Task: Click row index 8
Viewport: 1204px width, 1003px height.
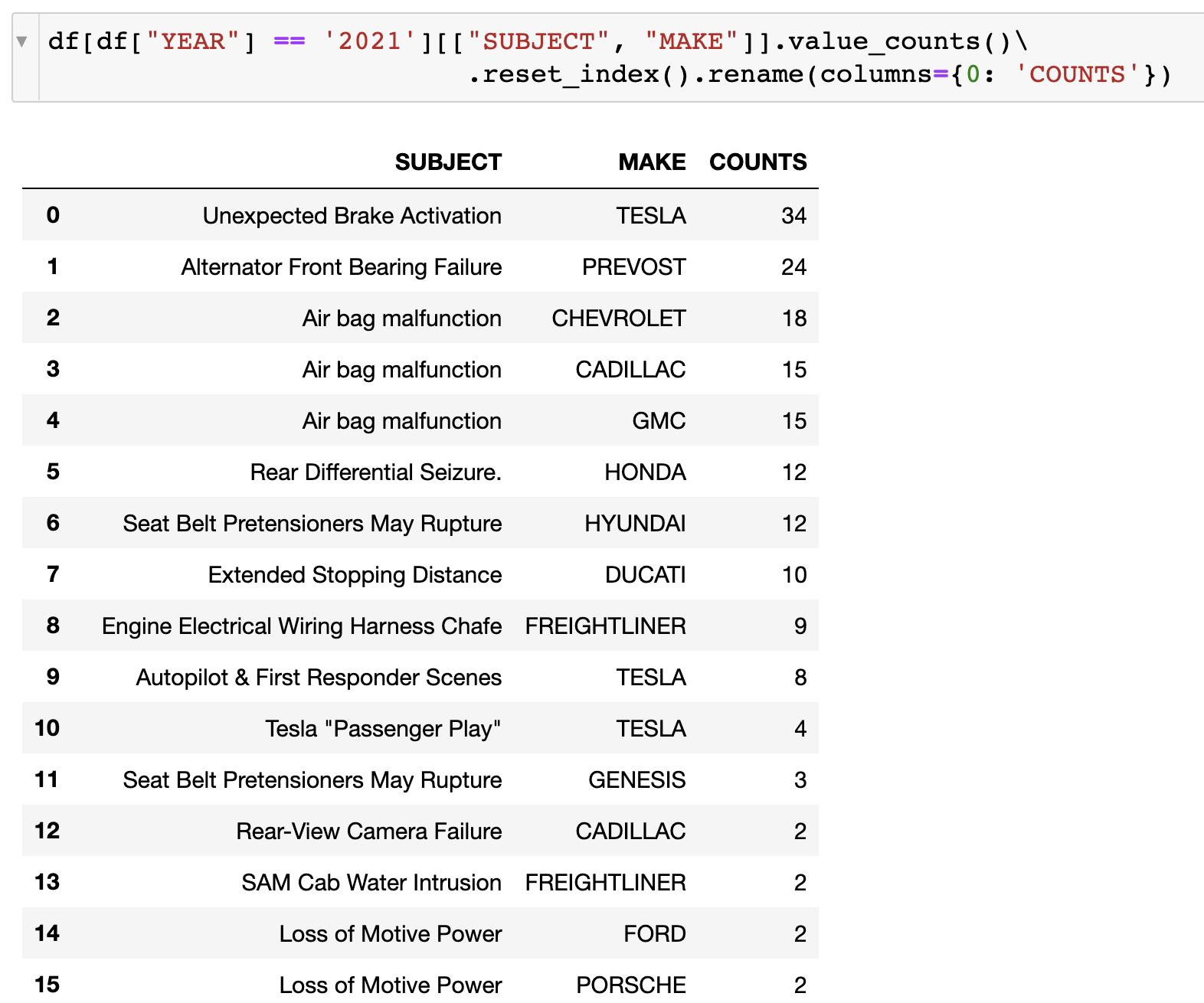Action: [x=53, y=626]
